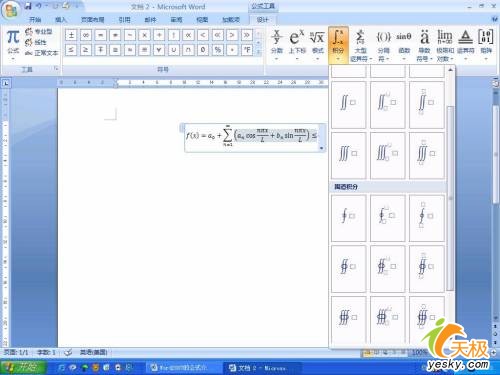Open the 矩阵 (Matrix) dropdown

tap(486, 45)
